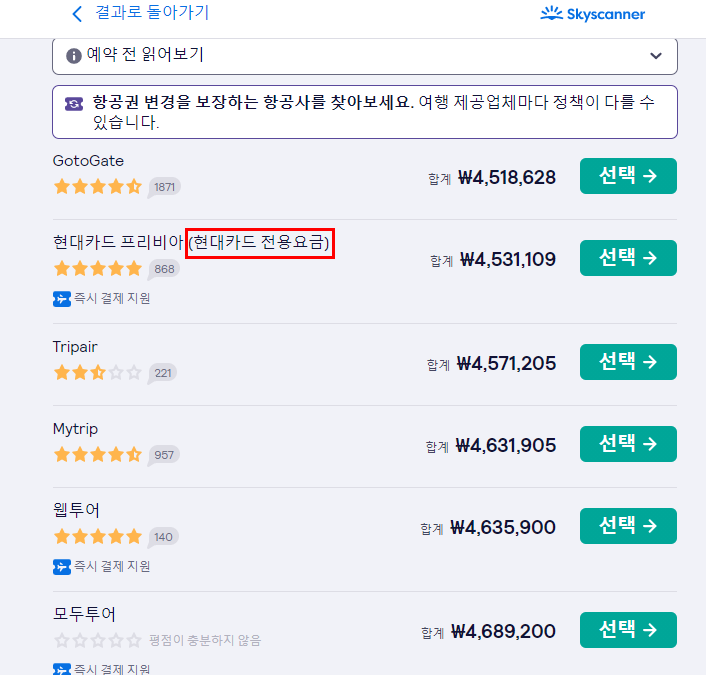Pick the 모두투어 ₩4,689,200 선택 button
Image resolution: width=706 pixels, height=675 pixels.
tap(628, 630)
